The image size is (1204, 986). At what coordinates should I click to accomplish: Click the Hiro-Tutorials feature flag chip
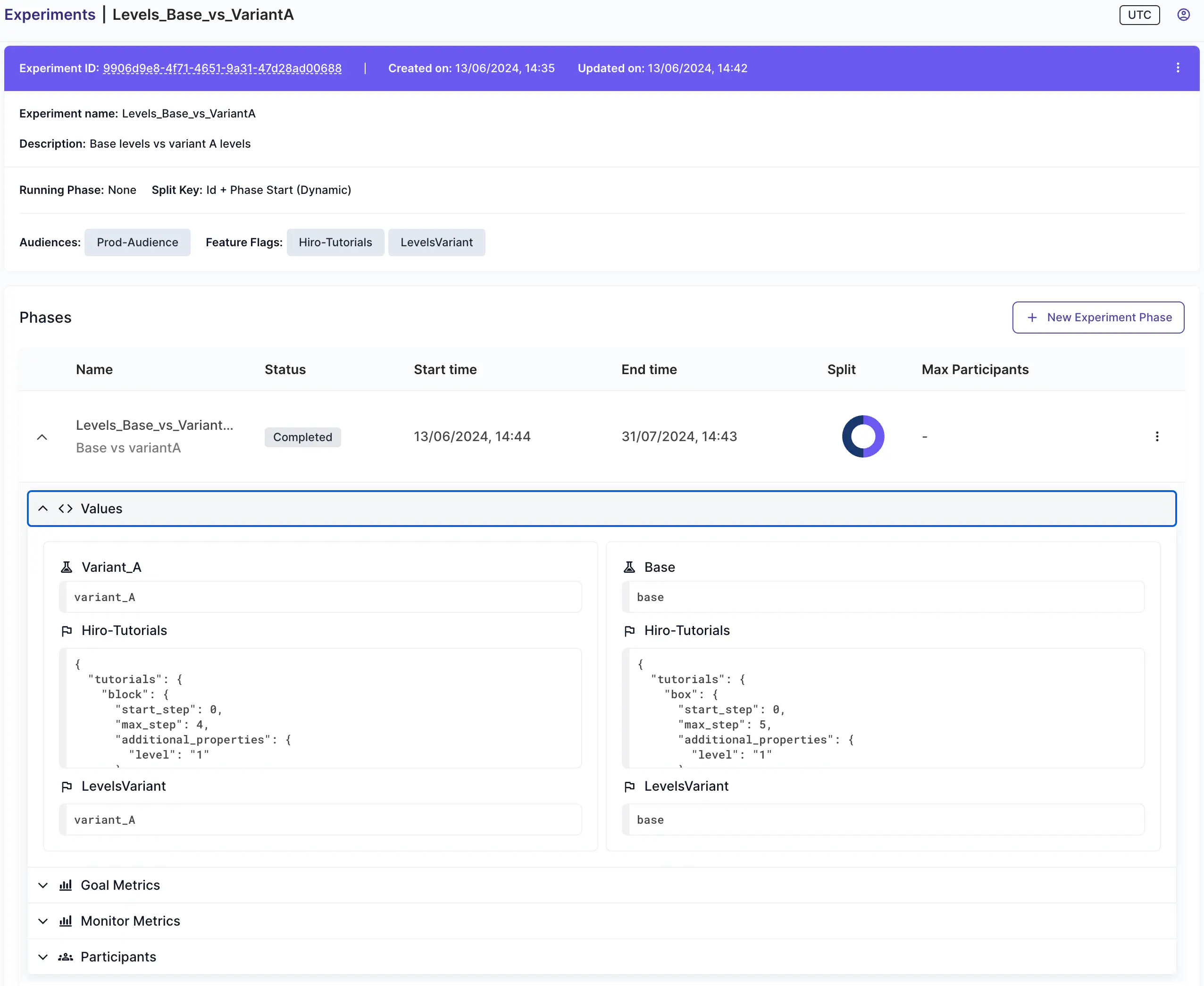335,242
